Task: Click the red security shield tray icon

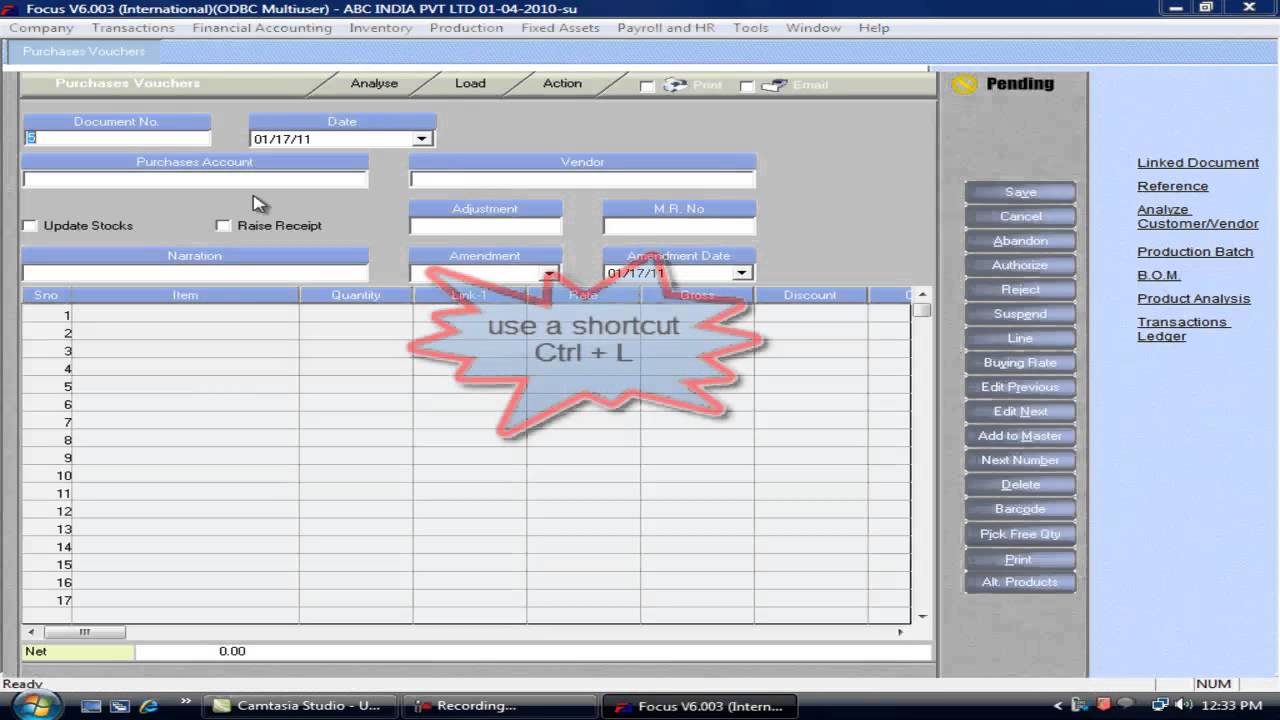Action: coord(1103,705)
